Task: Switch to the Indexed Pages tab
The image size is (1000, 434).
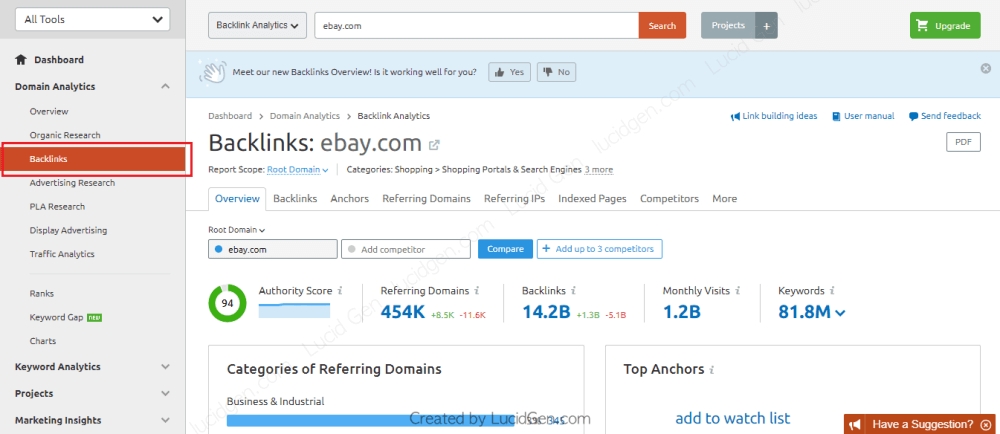Action: 592,199
